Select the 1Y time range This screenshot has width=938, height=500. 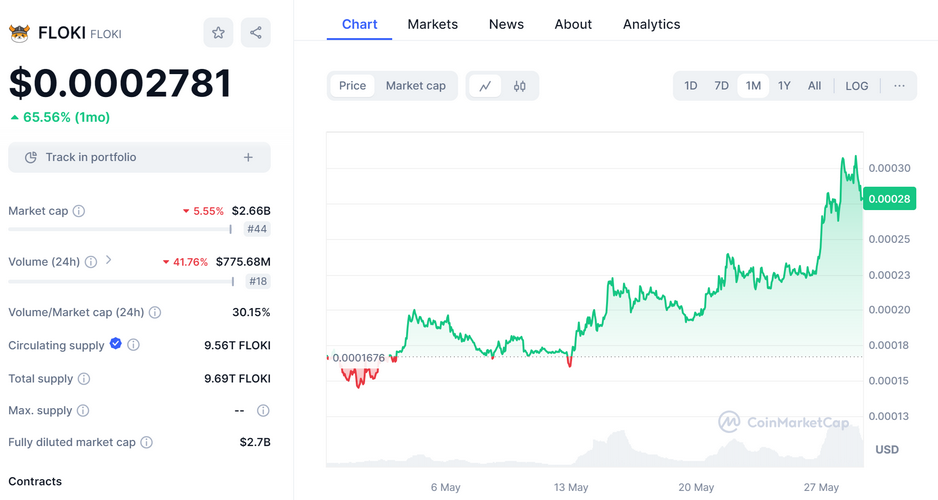784,86
